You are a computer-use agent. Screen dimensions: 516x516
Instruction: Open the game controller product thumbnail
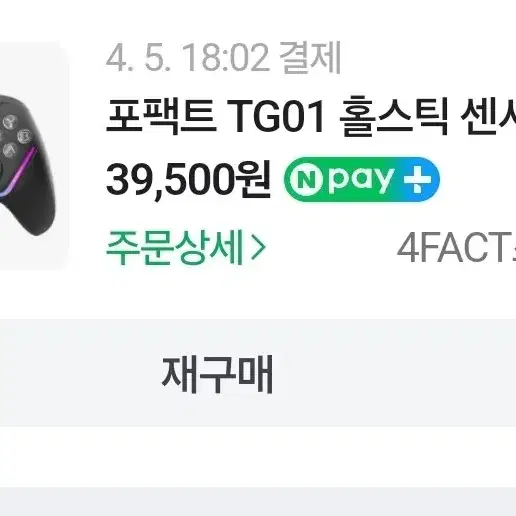point(33,155)
